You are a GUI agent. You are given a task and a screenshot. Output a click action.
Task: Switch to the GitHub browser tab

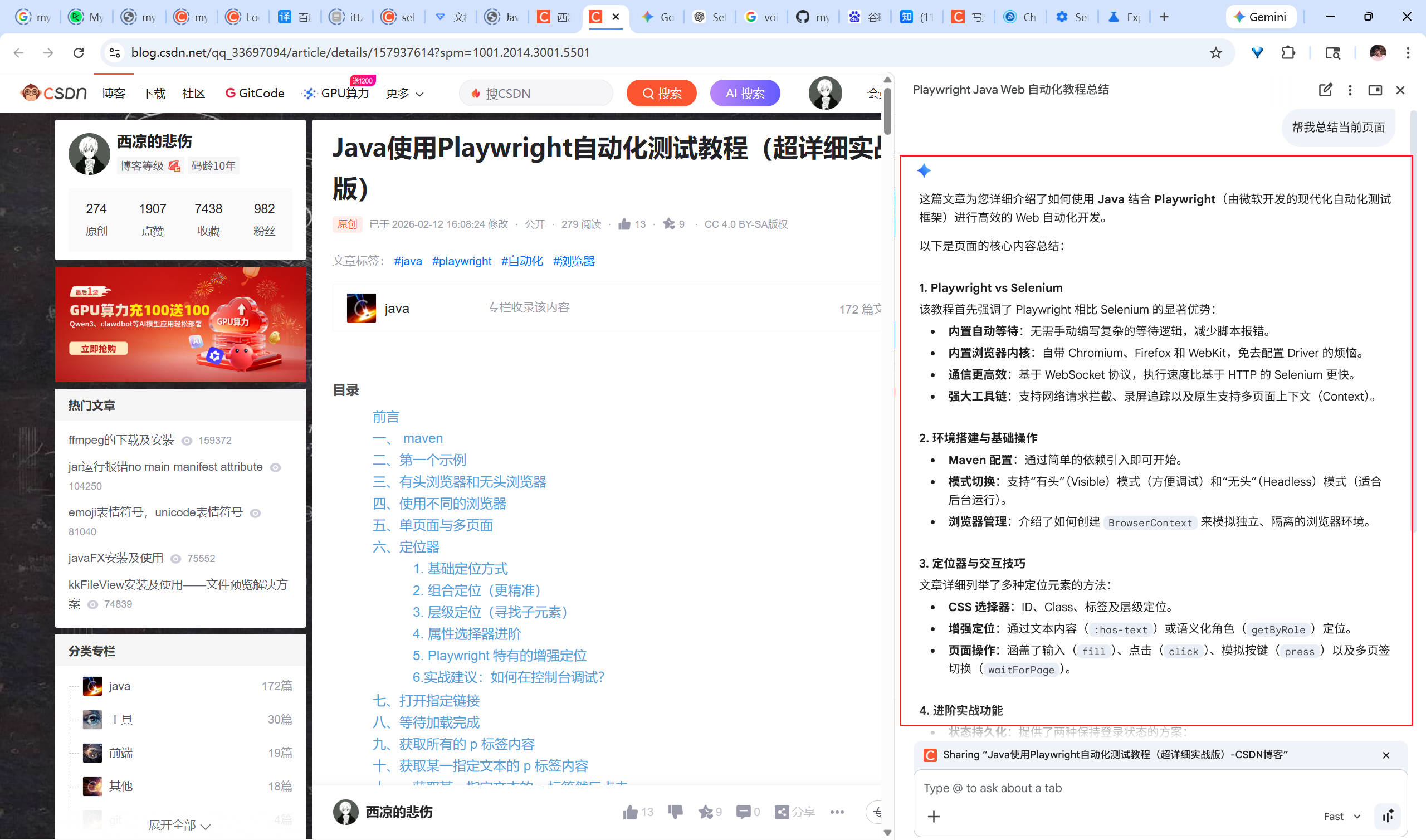click(x=812, y=17)
